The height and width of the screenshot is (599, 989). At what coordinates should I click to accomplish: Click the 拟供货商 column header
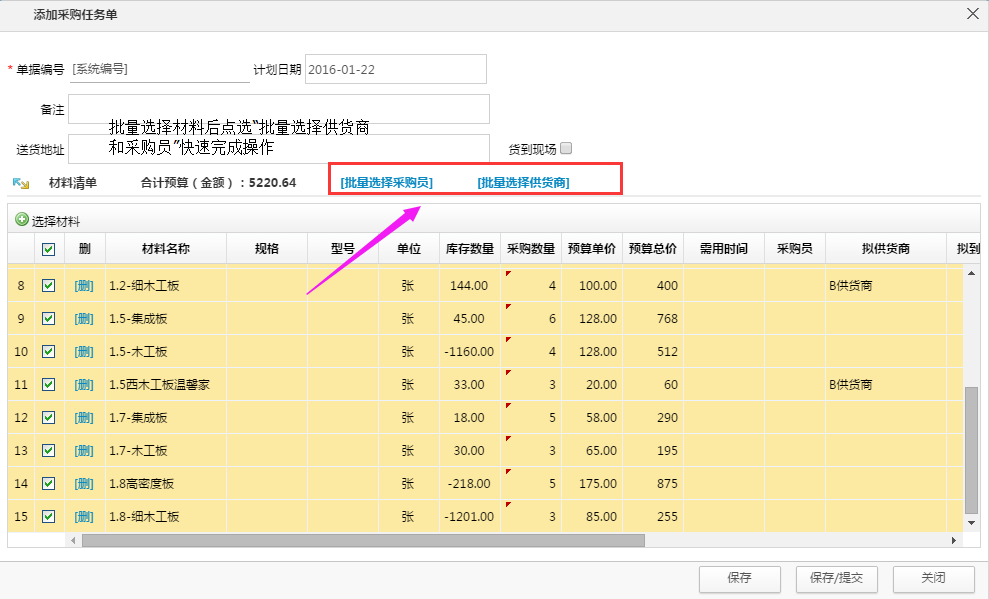(x=885, y=249)
